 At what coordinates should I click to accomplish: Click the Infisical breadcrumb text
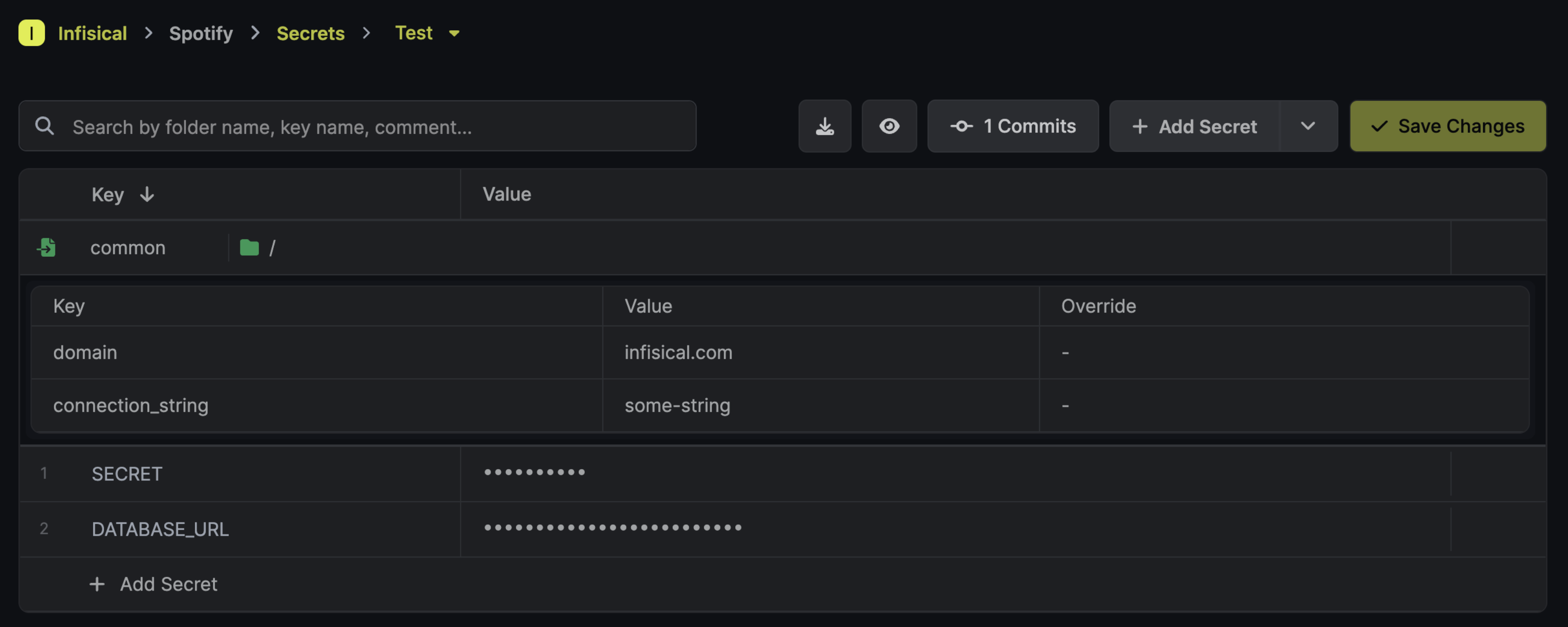pyautogui.click(x=93, y=34)
